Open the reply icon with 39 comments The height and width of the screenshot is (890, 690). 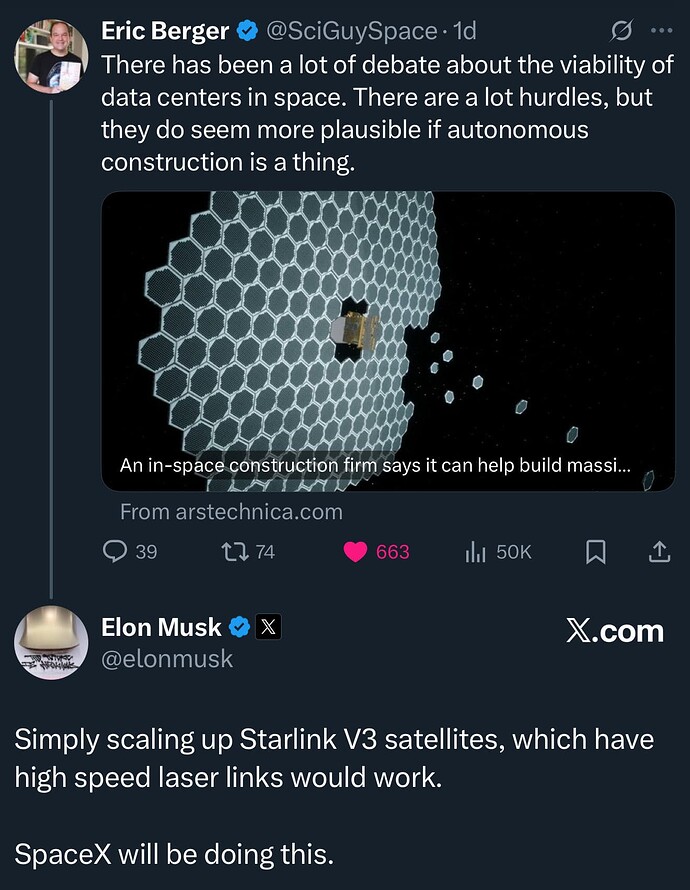point(116,551)
